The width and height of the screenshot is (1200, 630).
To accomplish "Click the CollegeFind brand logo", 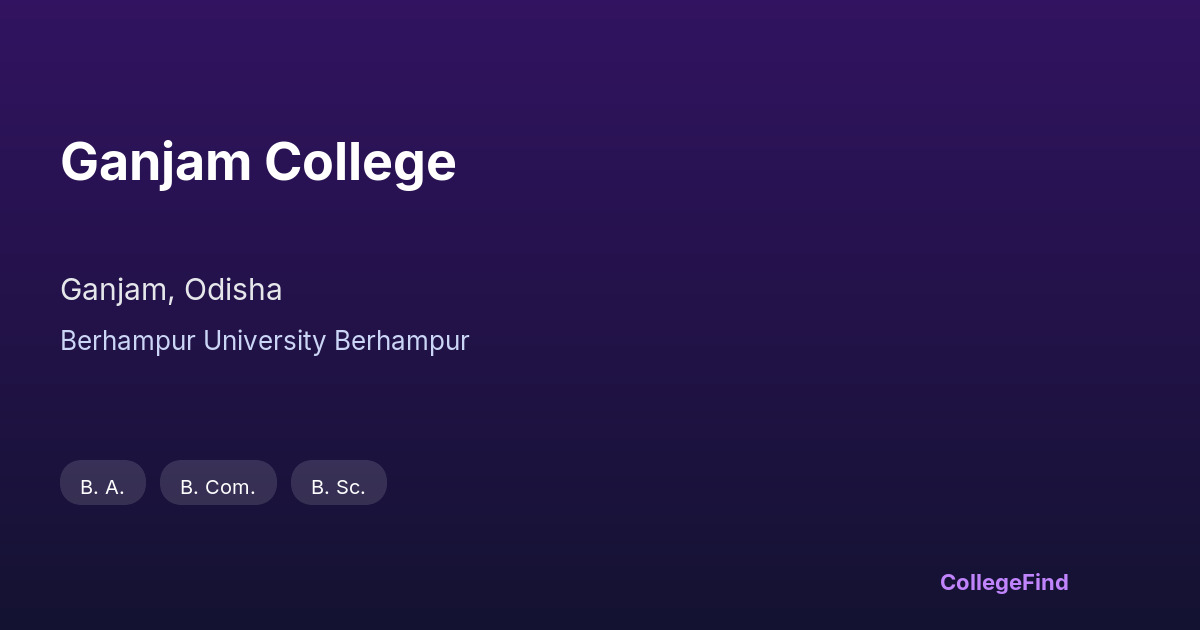I will point(1004,583).
